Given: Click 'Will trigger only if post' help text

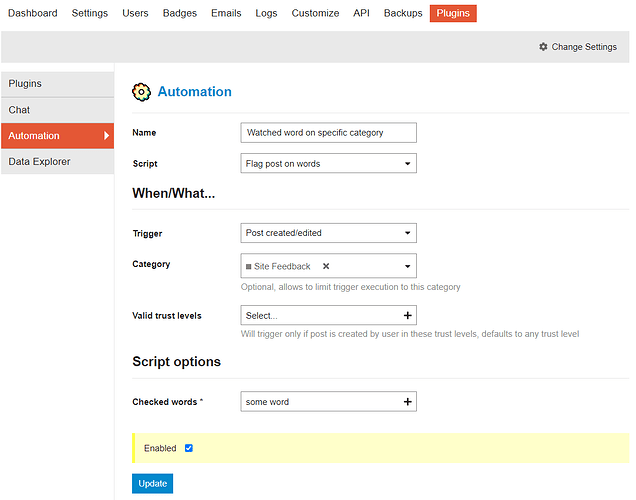Looking at the screenshot, I should [x=410, y=334].
